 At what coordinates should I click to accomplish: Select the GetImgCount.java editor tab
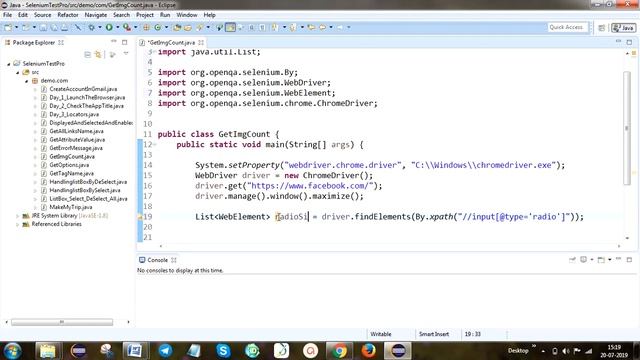(171, 42)
